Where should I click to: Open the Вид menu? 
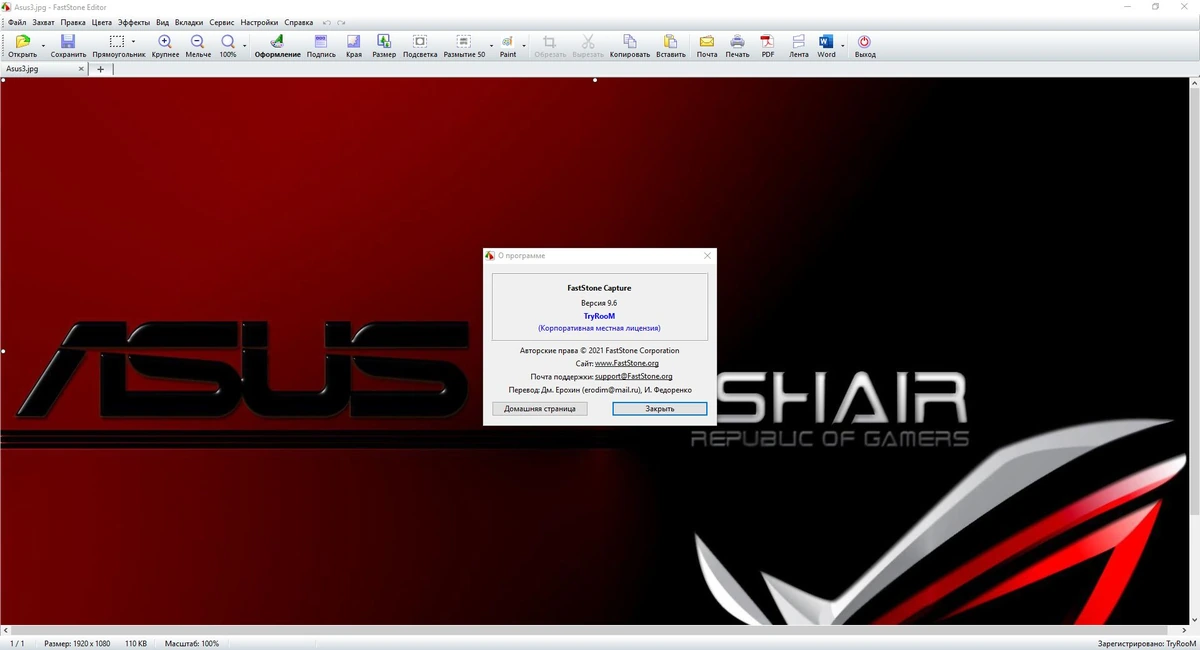(163, 22)
